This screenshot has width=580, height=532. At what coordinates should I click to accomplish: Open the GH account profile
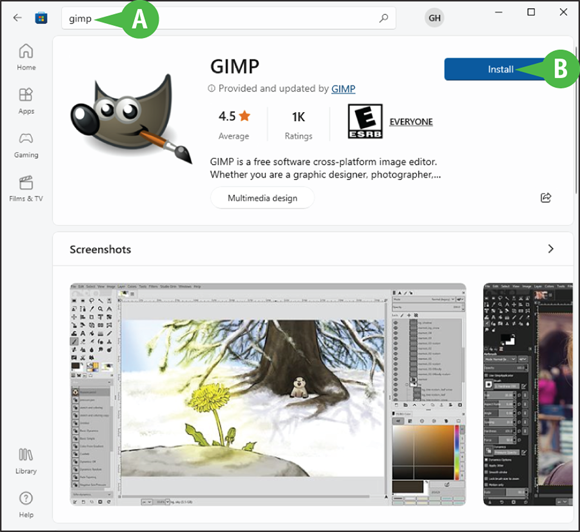point(434,18)
